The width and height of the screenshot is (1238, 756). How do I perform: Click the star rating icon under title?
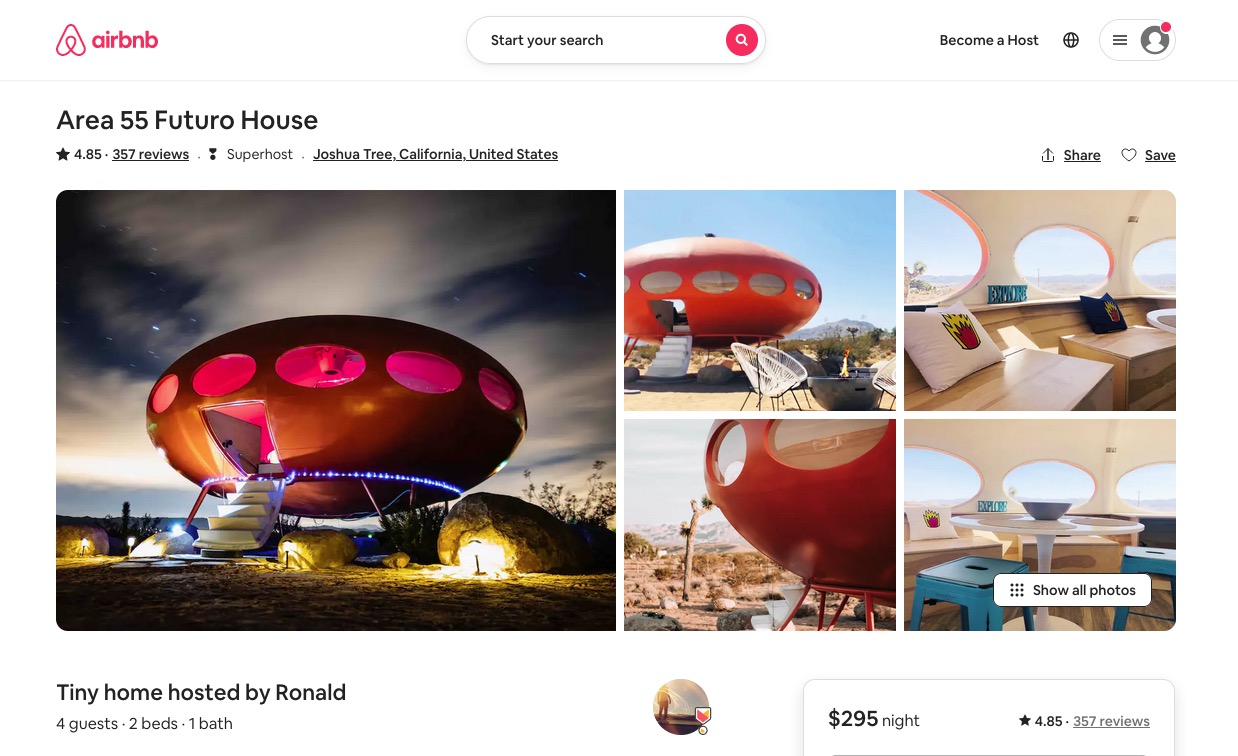tap(63, 154)
